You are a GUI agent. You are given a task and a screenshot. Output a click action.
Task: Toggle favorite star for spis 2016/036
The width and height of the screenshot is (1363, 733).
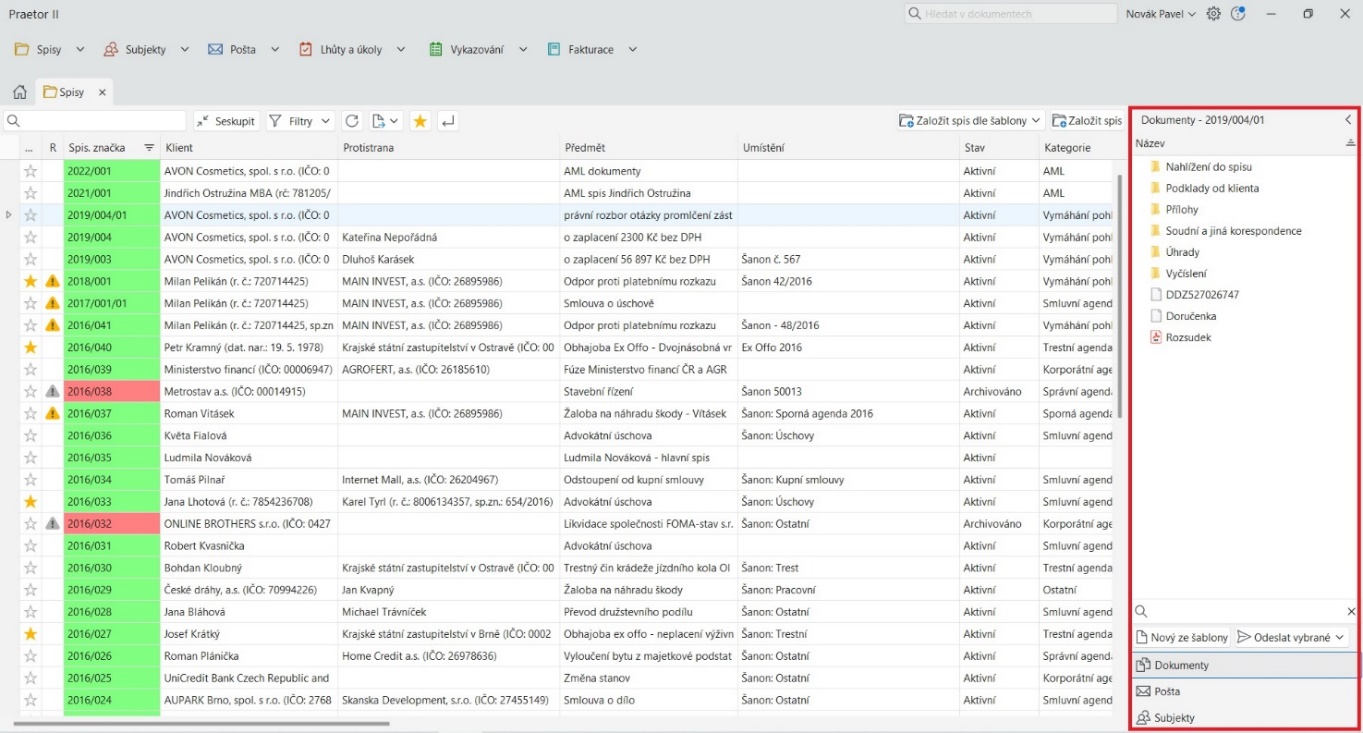pos(30,435)
